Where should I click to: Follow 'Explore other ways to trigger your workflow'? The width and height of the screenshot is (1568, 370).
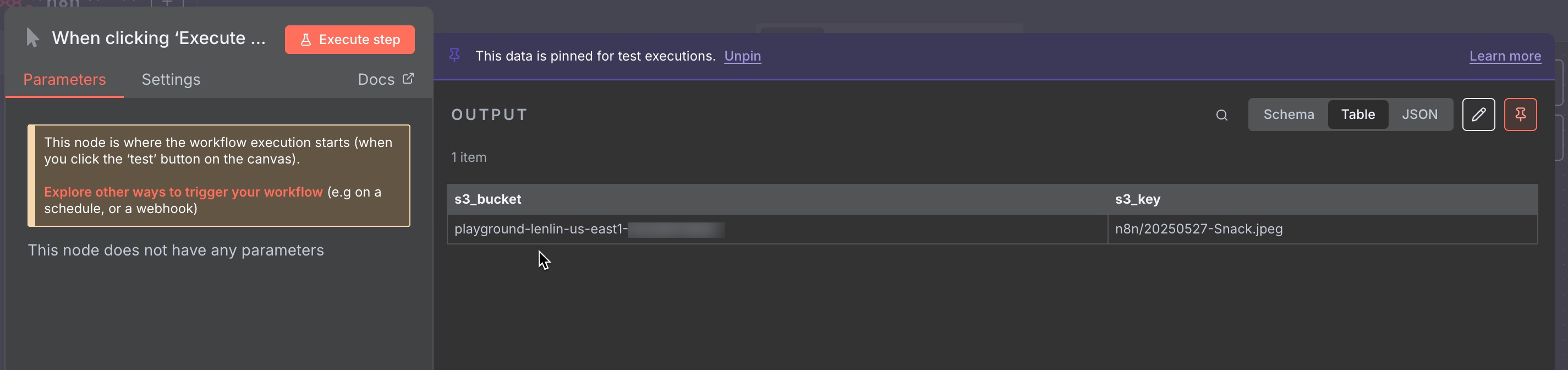point(183,192)
